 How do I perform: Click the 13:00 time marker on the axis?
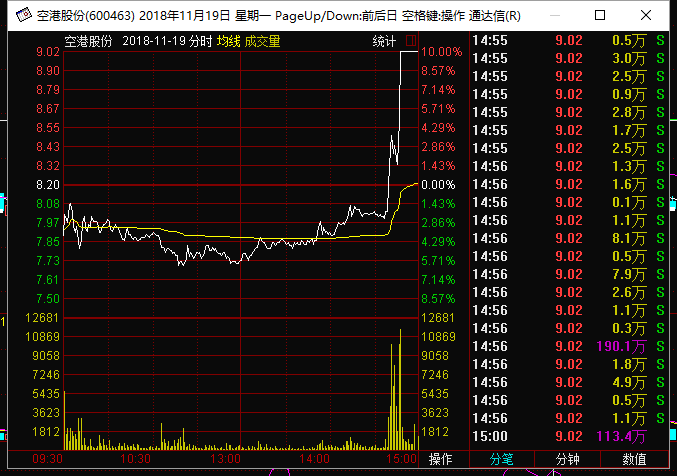coord(228,459)
